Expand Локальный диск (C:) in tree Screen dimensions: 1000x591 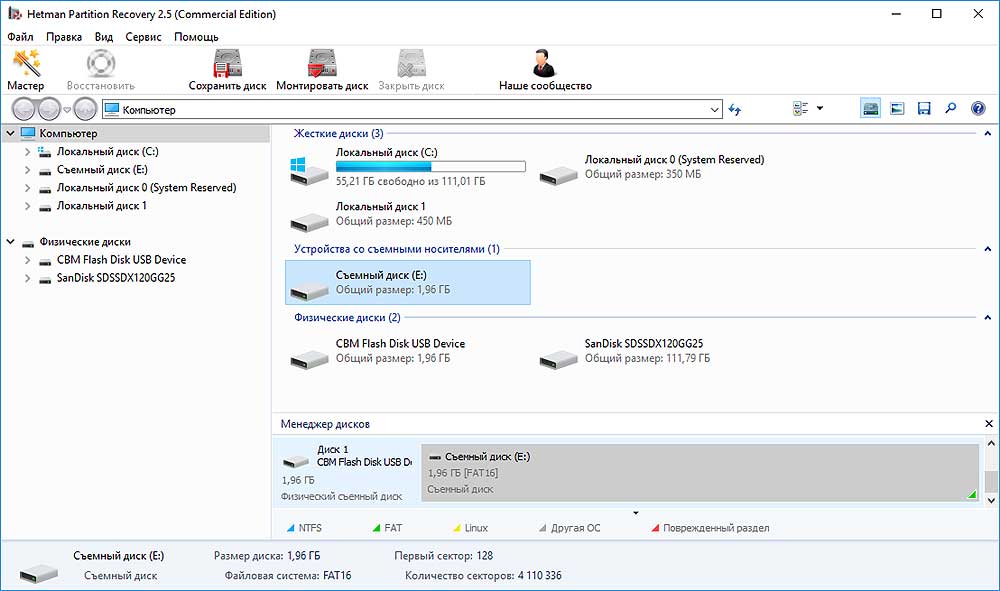click(27, 152)
